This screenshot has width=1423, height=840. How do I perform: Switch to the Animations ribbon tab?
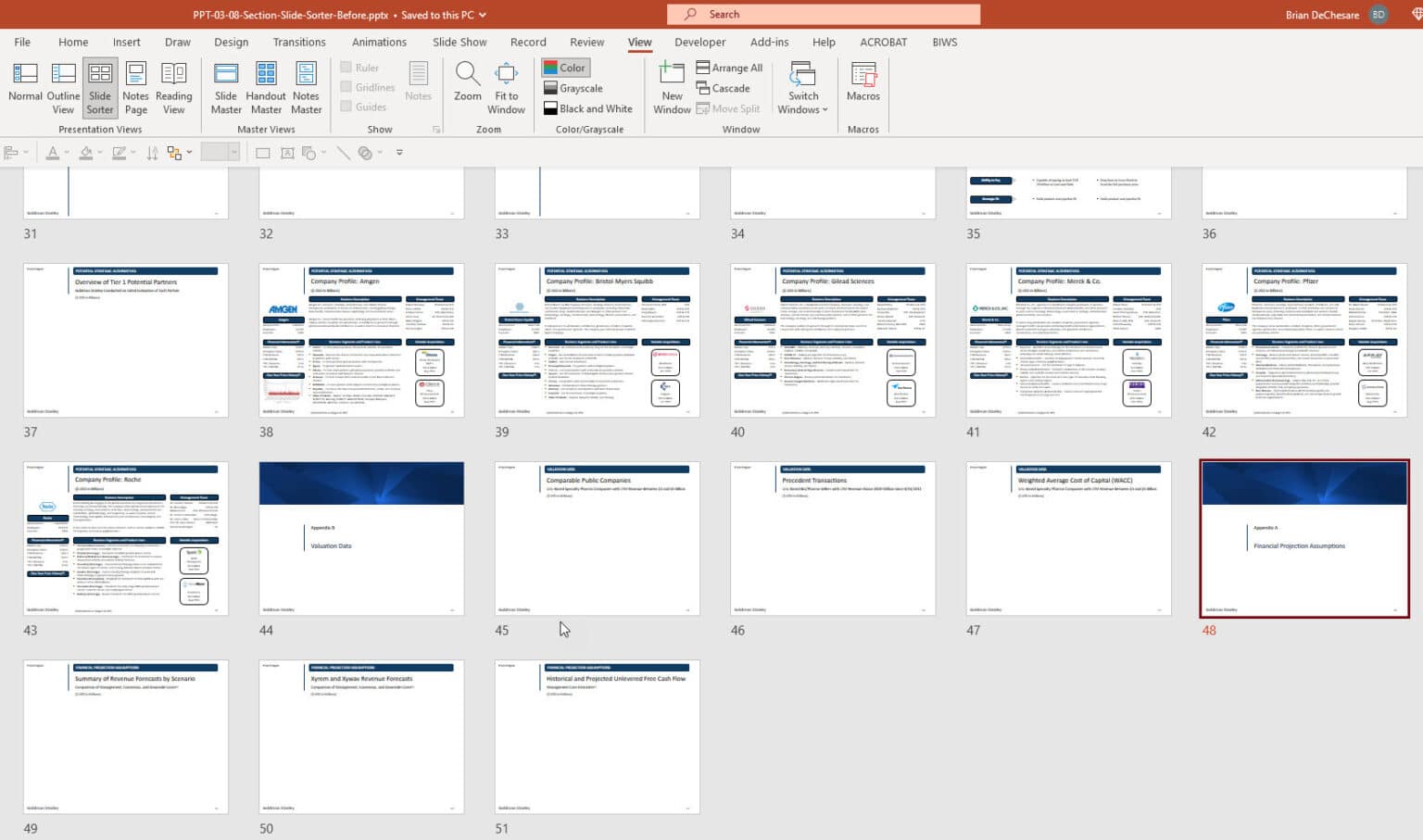[379, 42]
